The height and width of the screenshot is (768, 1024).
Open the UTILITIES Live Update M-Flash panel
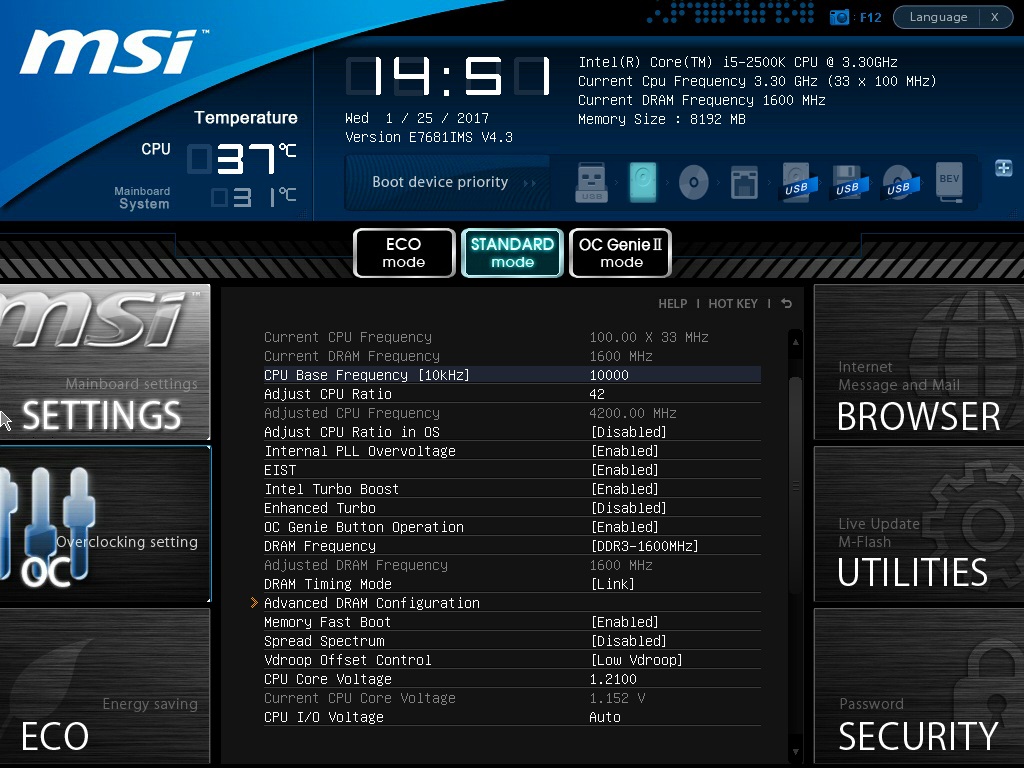(919, 524)
